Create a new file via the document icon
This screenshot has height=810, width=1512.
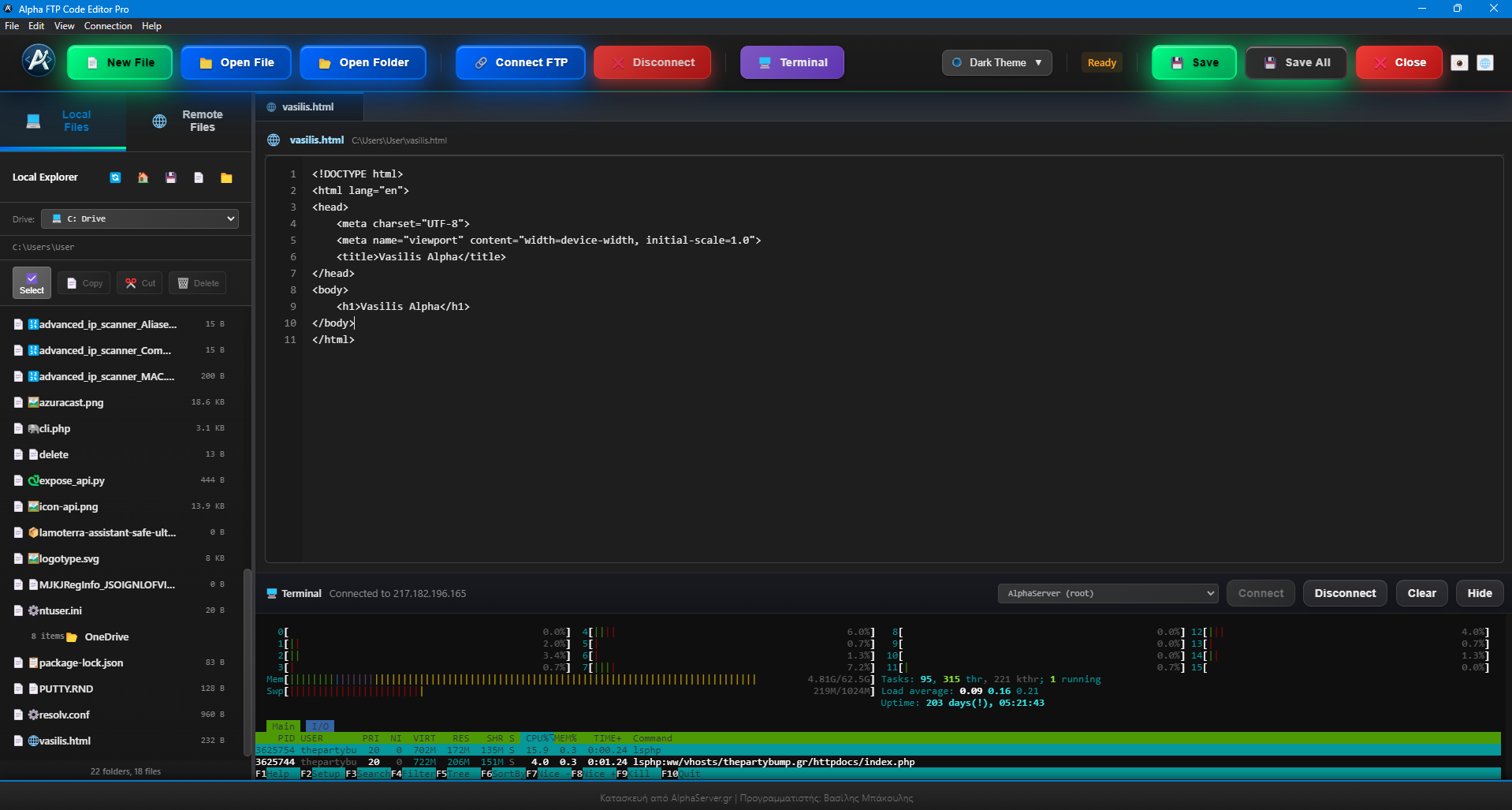[199, 177]
